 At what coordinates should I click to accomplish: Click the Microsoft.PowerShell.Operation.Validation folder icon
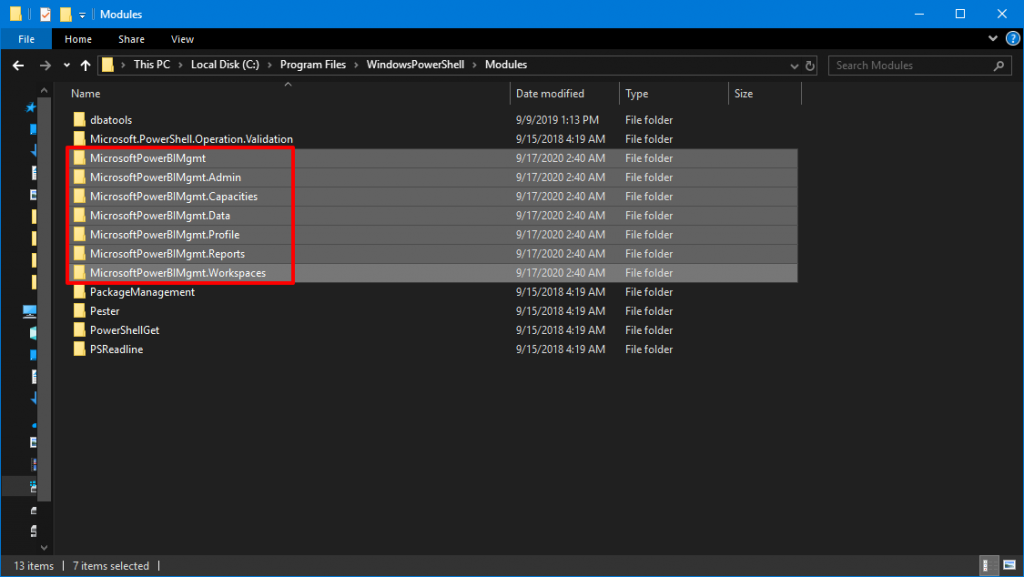(x=80, y=139)
